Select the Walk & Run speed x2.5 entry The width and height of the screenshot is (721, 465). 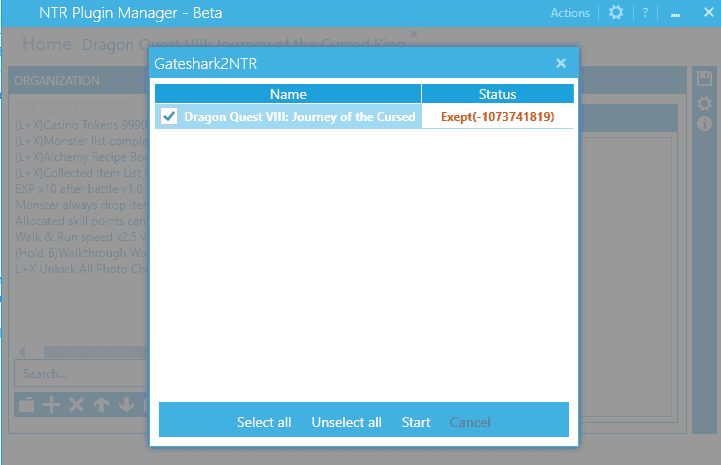click(81, 237)
